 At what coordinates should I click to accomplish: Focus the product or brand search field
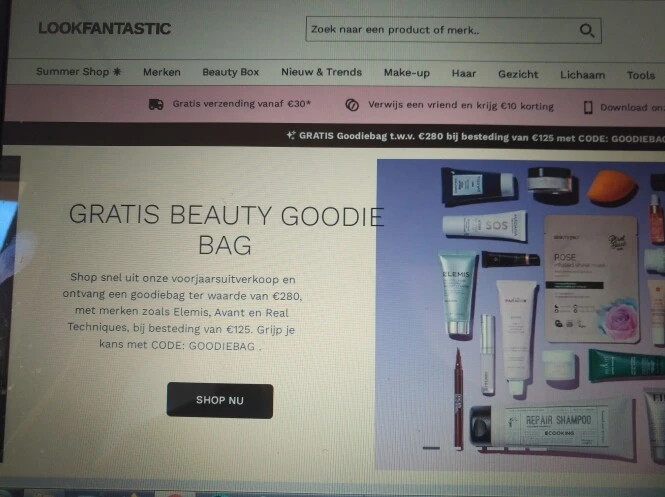(453, 30)
